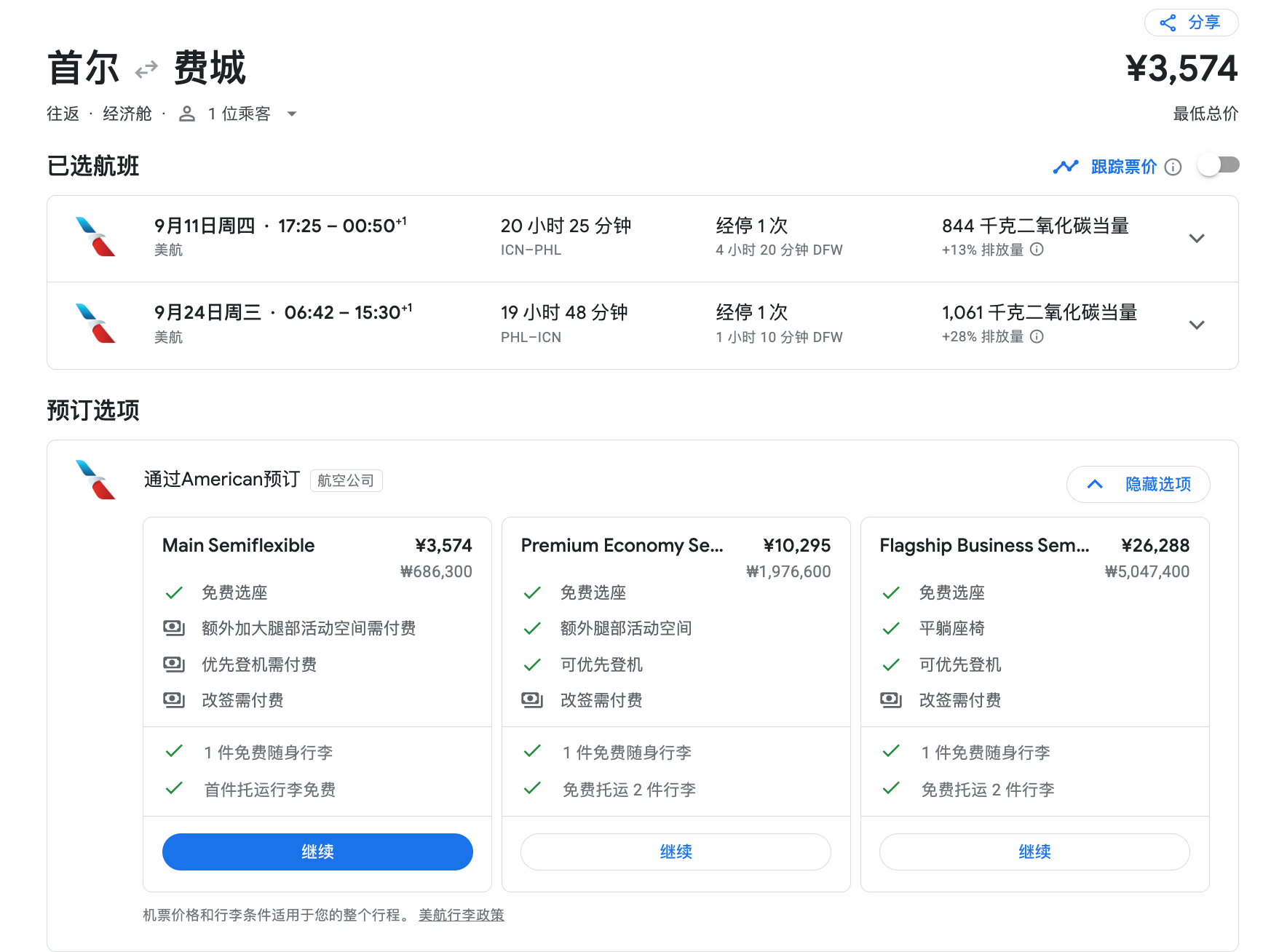
Task: Open the 1 位乘客 passenger dropdown
Action: (292, 114)
